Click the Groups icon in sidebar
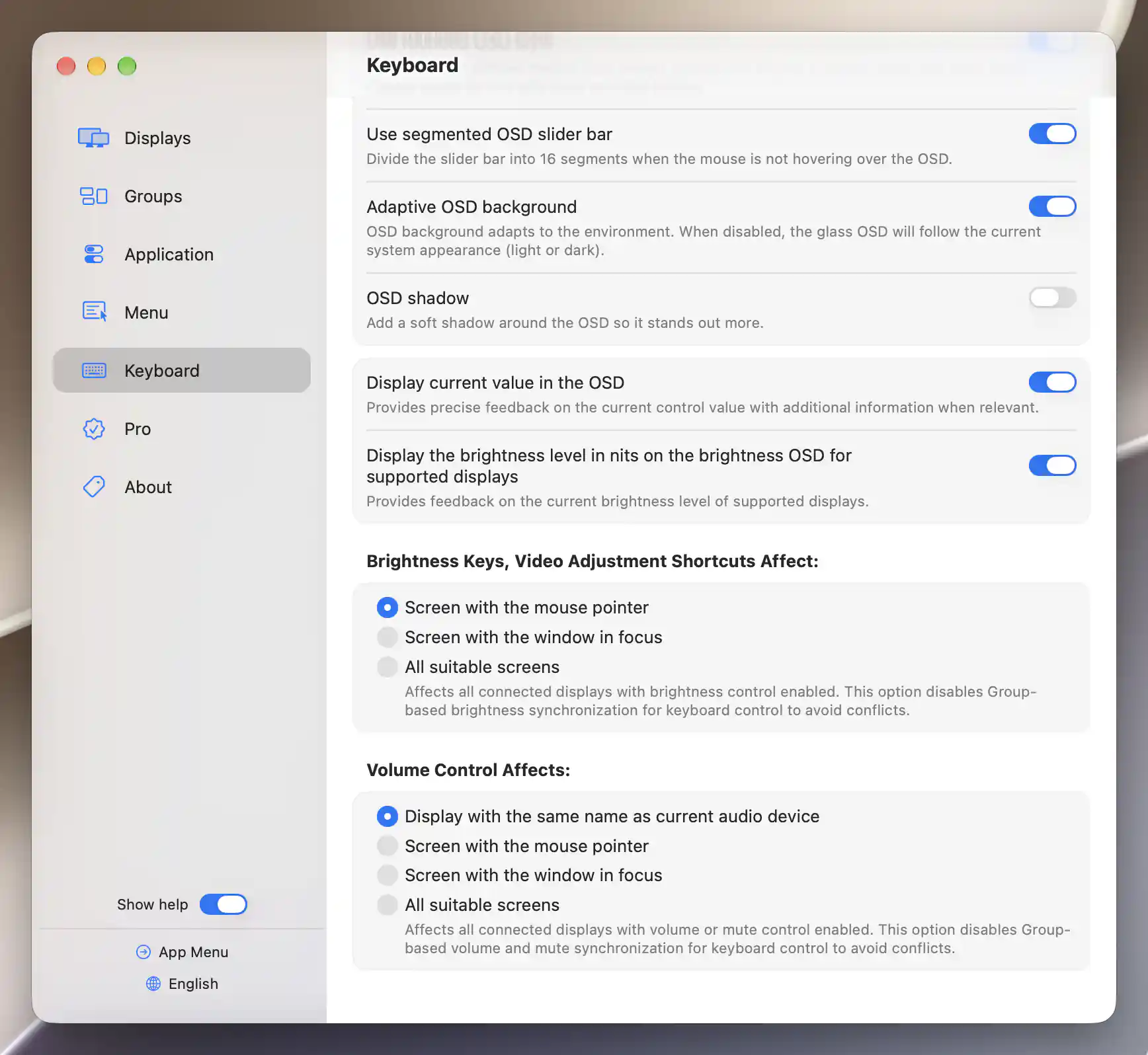The height and width of the screenshot is (1055, 1148). [93, 196]
